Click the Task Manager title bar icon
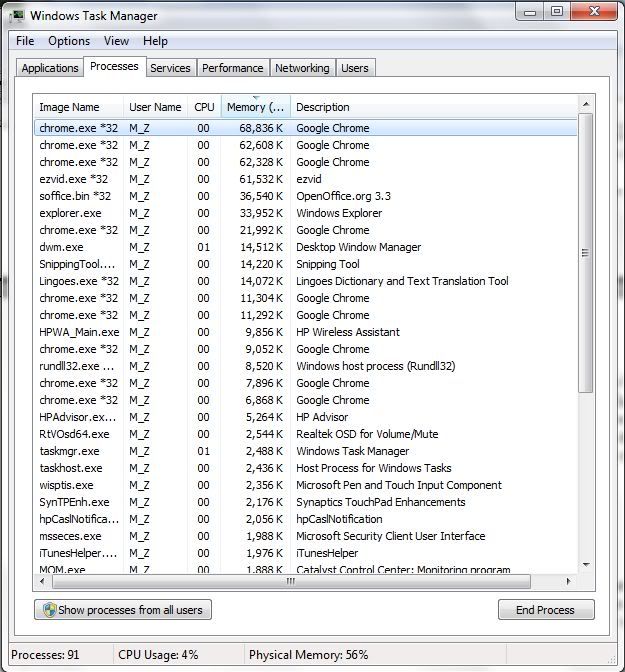 pos(17,16)
